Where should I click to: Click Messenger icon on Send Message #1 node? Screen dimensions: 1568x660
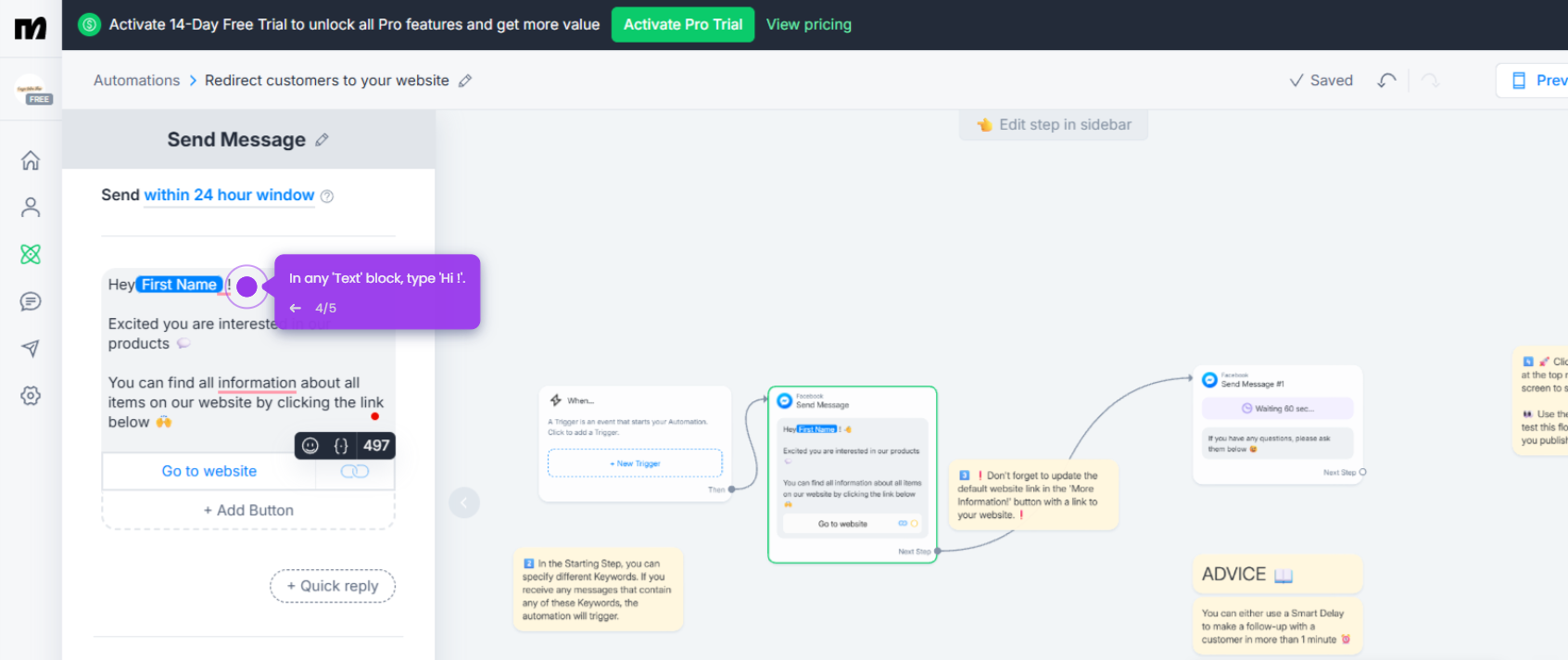tap(1209, 380)
